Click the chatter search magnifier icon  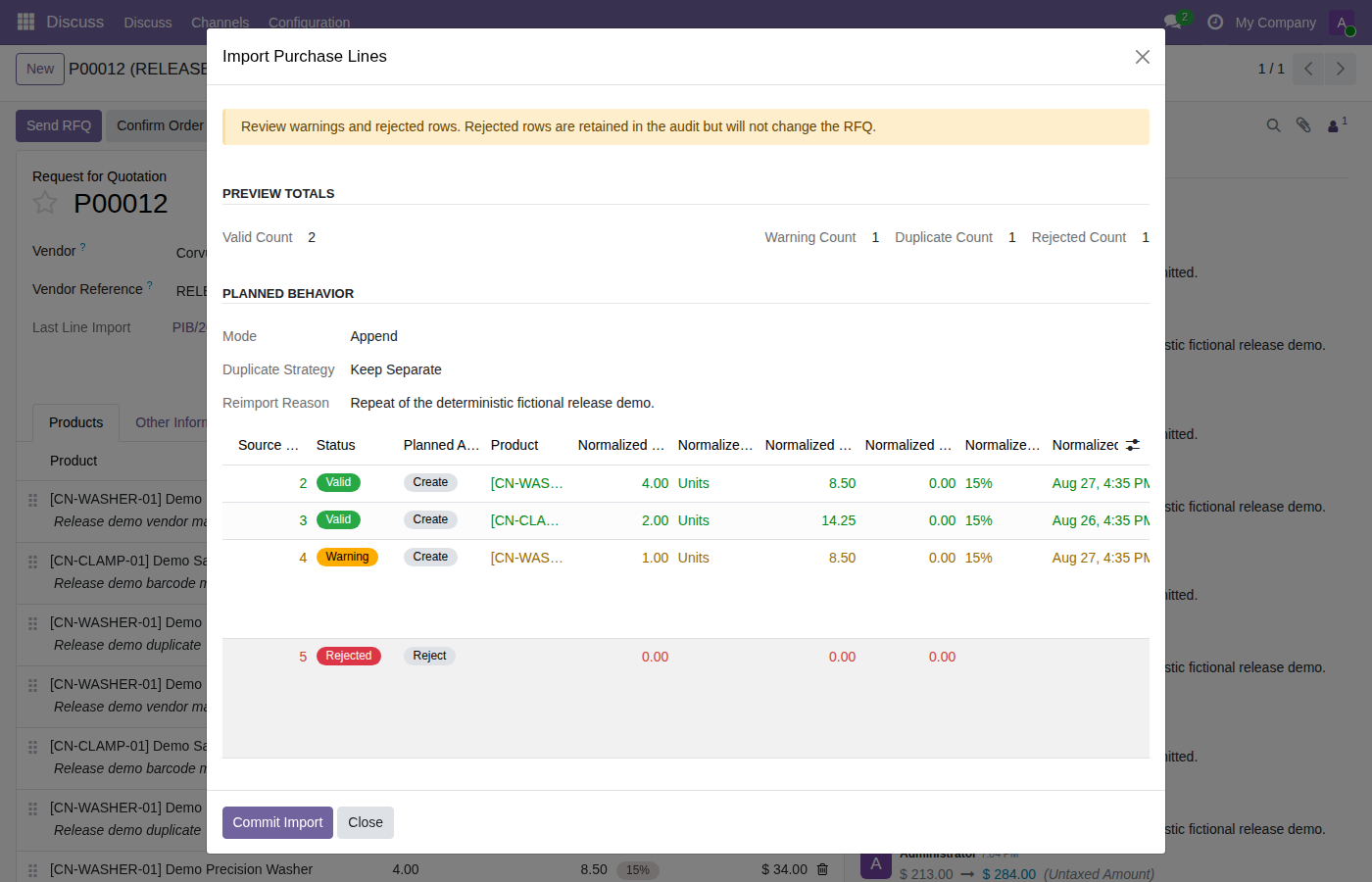[1273, 125]
